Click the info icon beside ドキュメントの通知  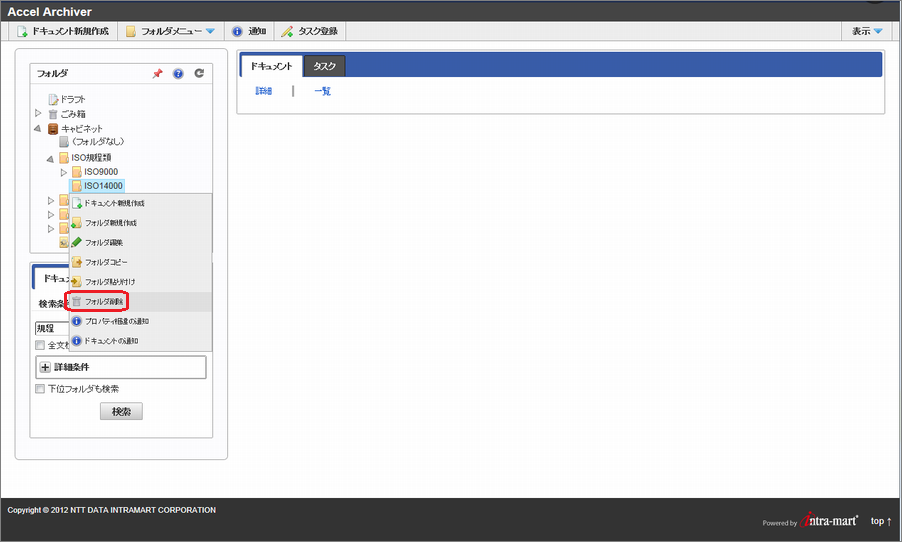pos(77,341)
